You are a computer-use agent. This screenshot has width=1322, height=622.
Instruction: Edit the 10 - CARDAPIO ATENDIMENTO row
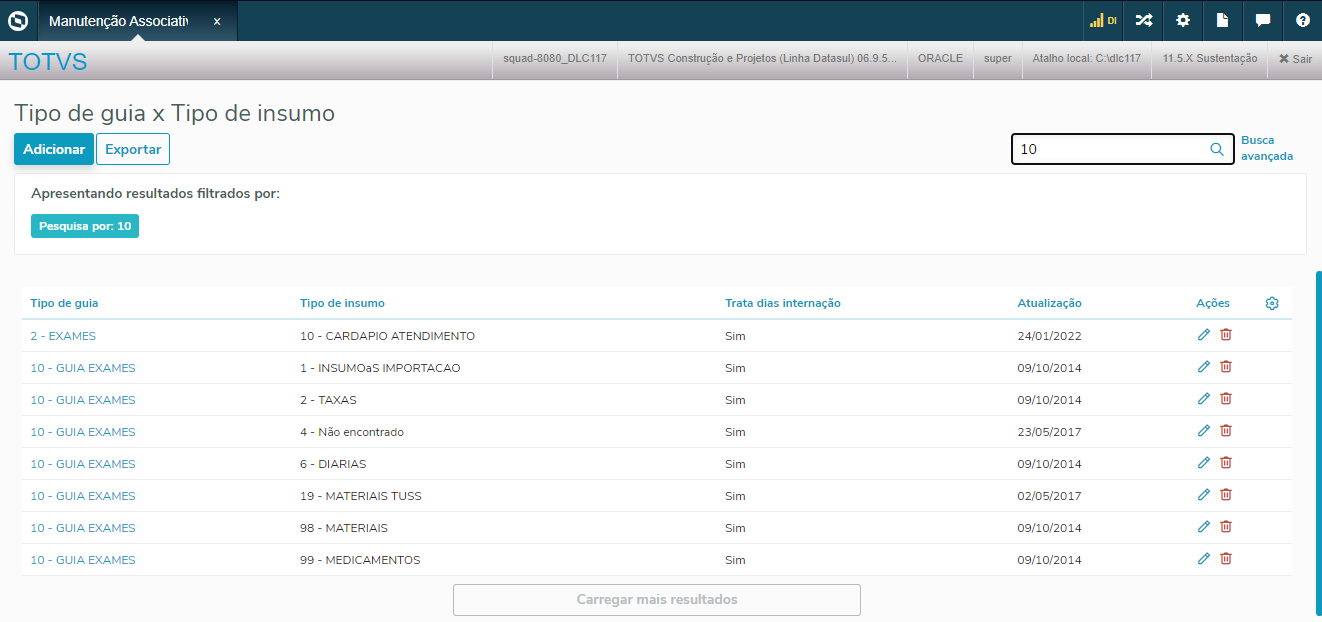(1204, 335)
